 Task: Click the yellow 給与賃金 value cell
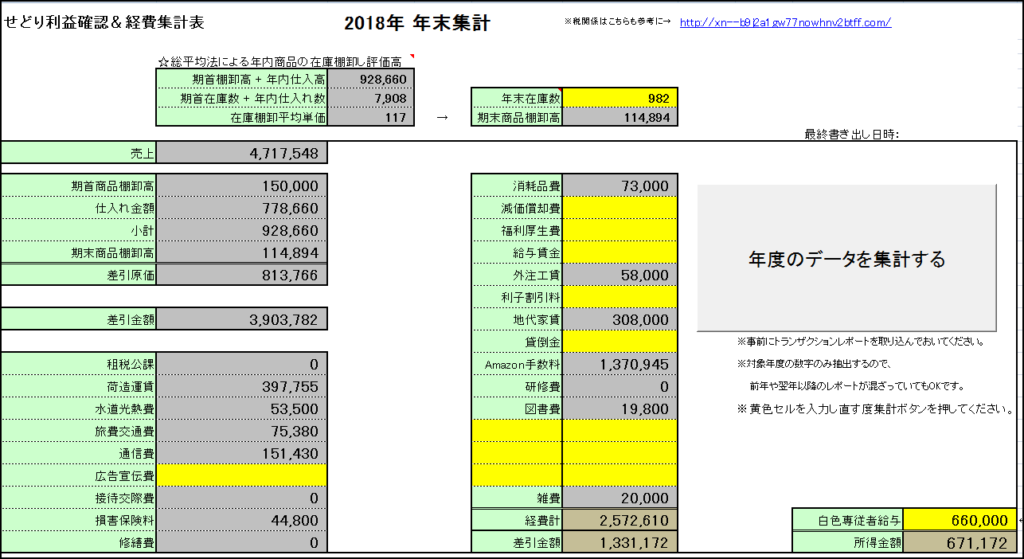point(620,252)
